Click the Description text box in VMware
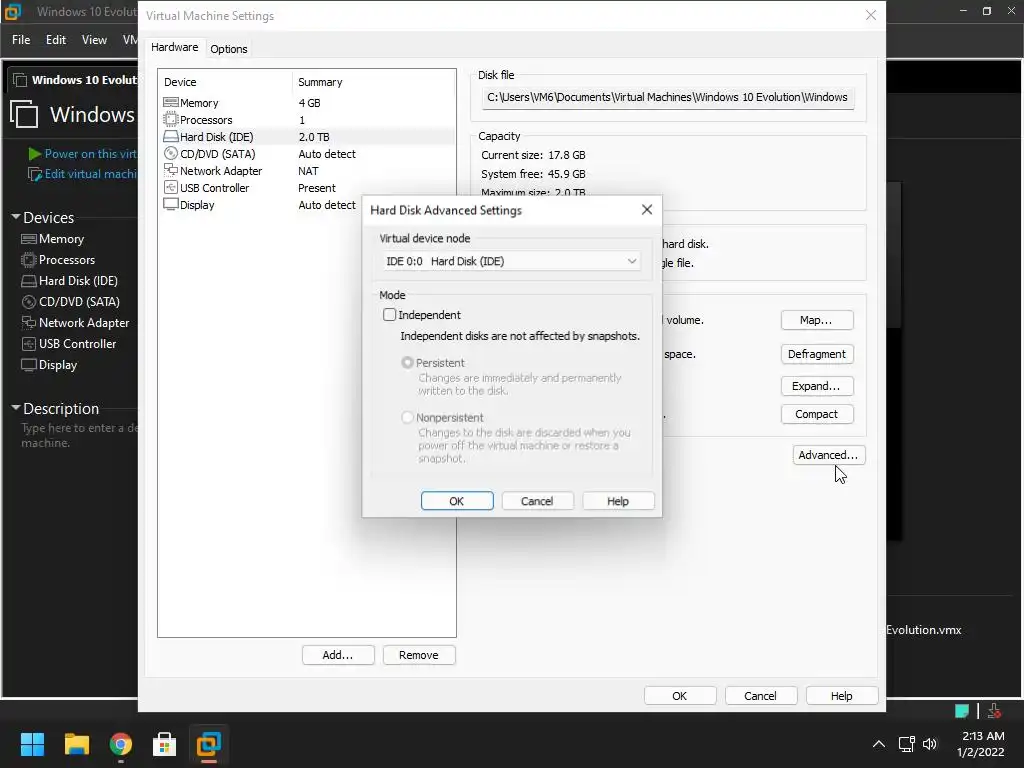The height and width of the screenshot is (768, 1024). click(79, 436)
